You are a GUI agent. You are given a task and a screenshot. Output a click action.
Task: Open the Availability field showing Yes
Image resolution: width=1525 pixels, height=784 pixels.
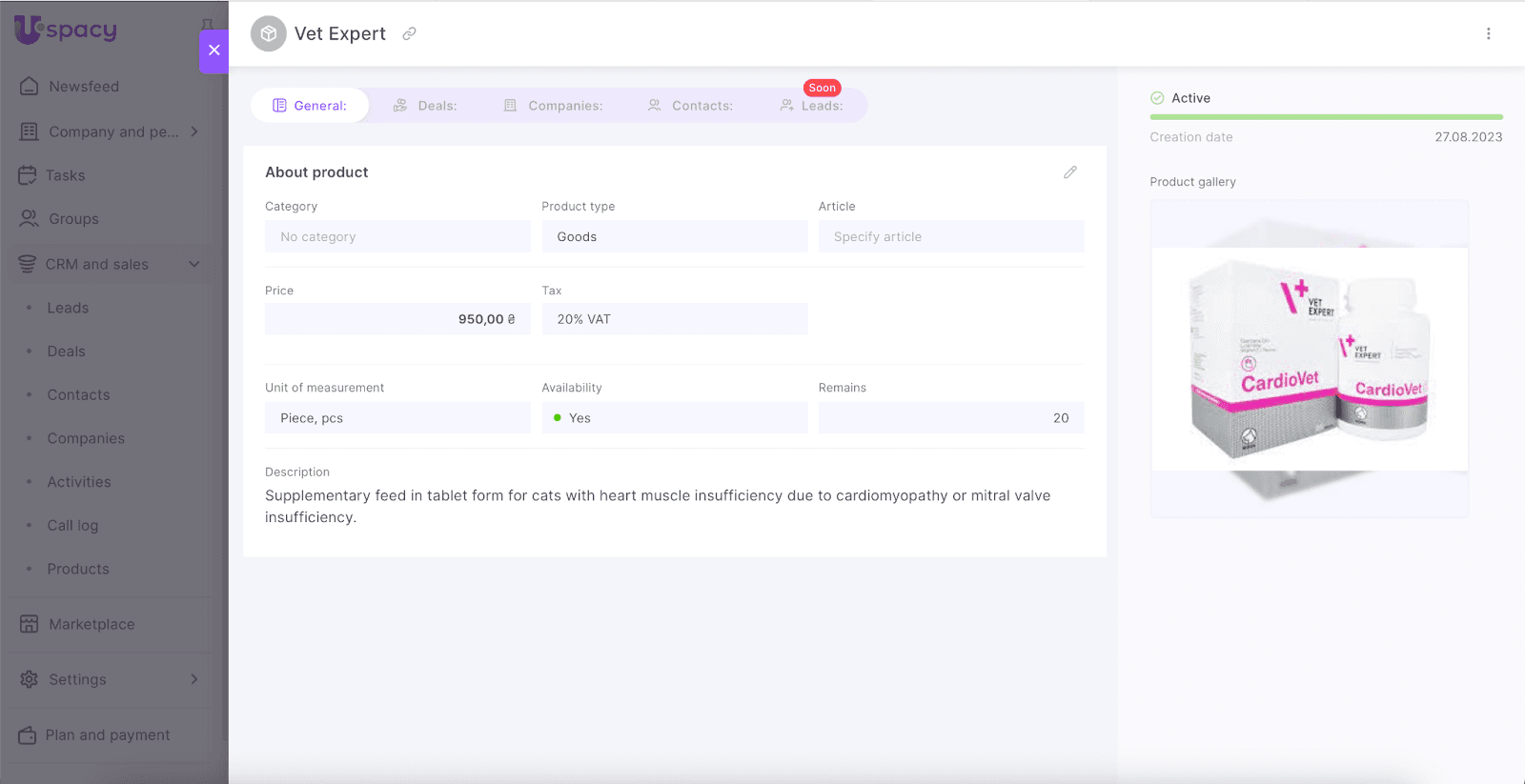click(674, 418)
